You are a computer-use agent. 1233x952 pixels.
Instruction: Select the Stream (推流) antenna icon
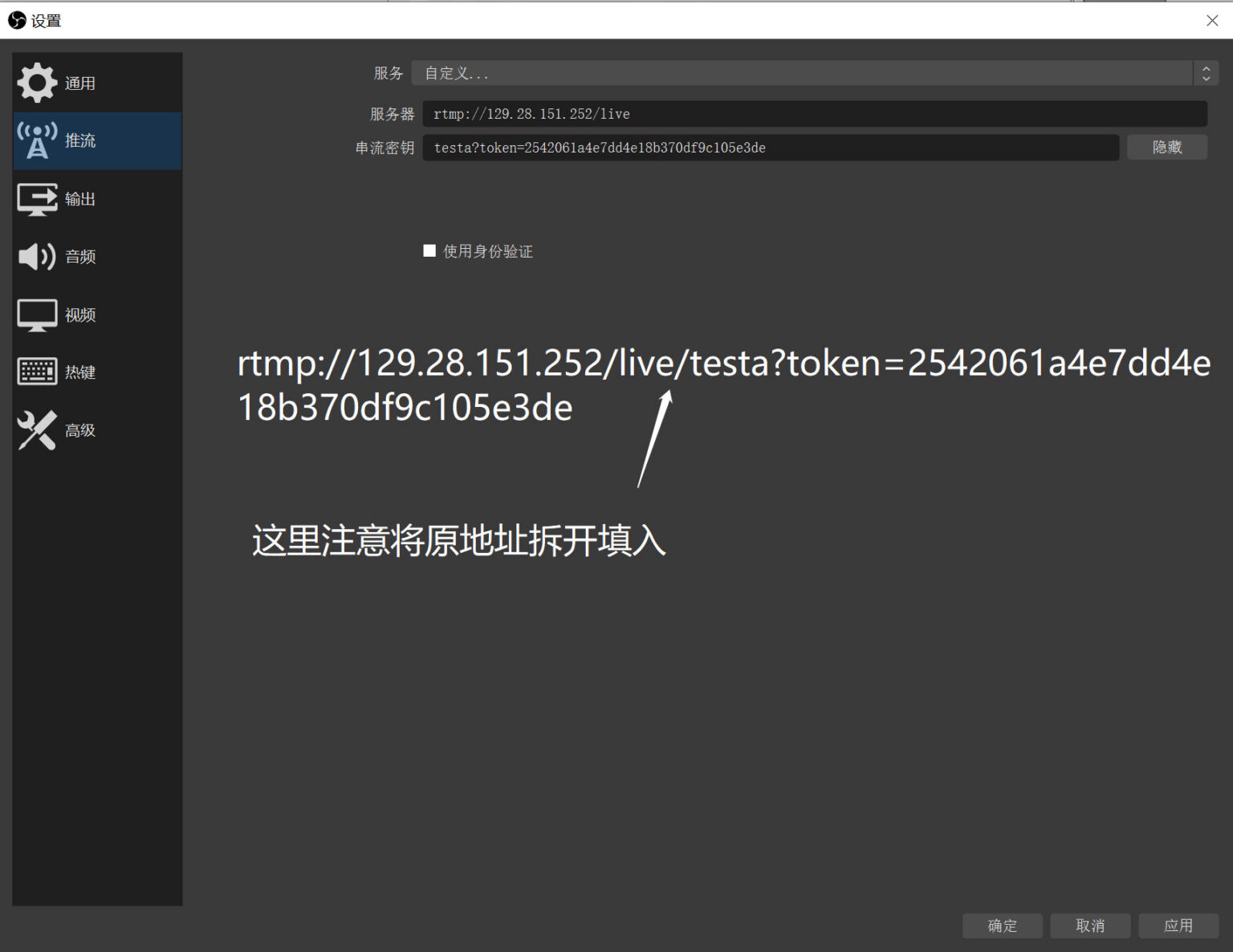pos(37,140)
